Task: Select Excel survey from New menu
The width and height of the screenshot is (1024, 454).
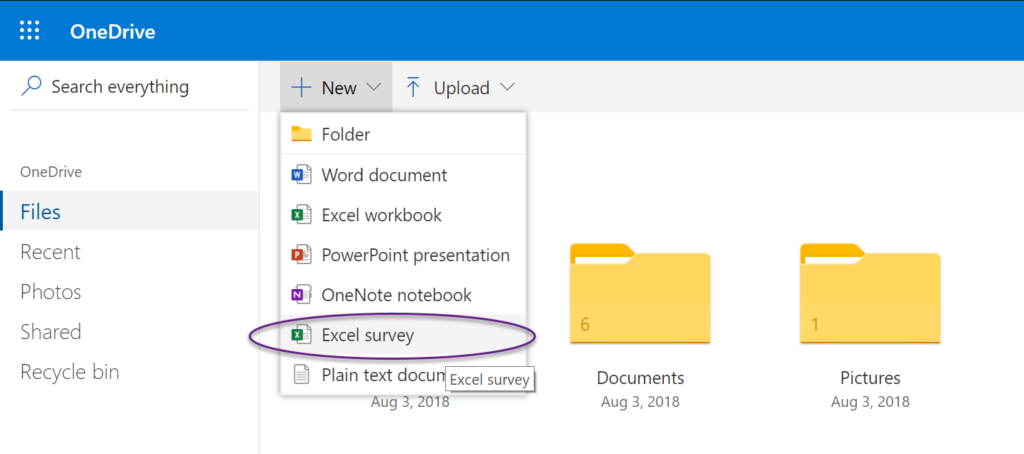Action: pyautogui.click(x=367, y=336)
